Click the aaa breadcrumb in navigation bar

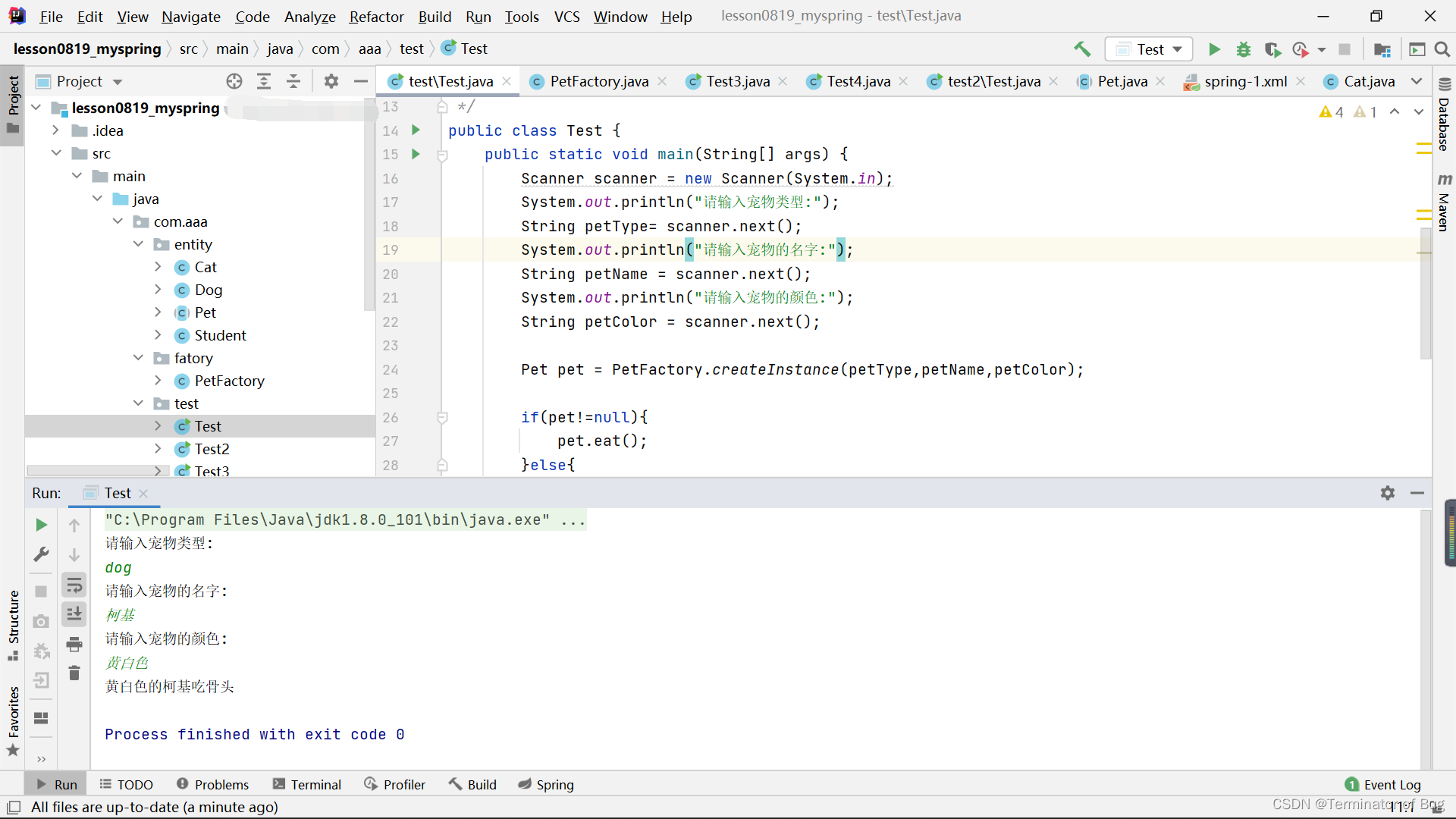[369, 49]
